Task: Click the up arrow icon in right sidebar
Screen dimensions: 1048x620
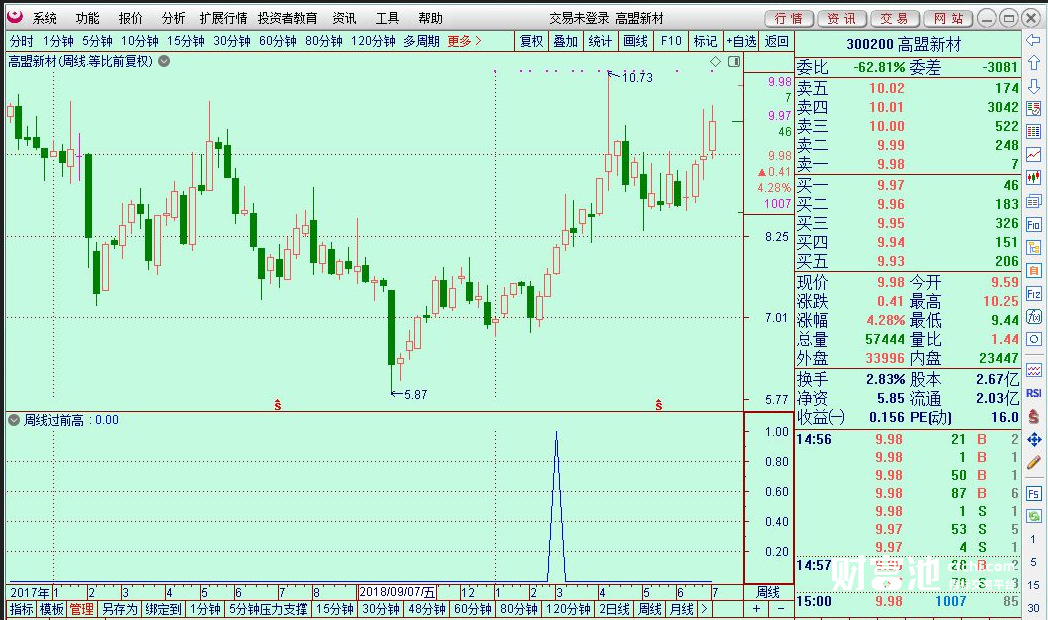Action: (1034, 63)
